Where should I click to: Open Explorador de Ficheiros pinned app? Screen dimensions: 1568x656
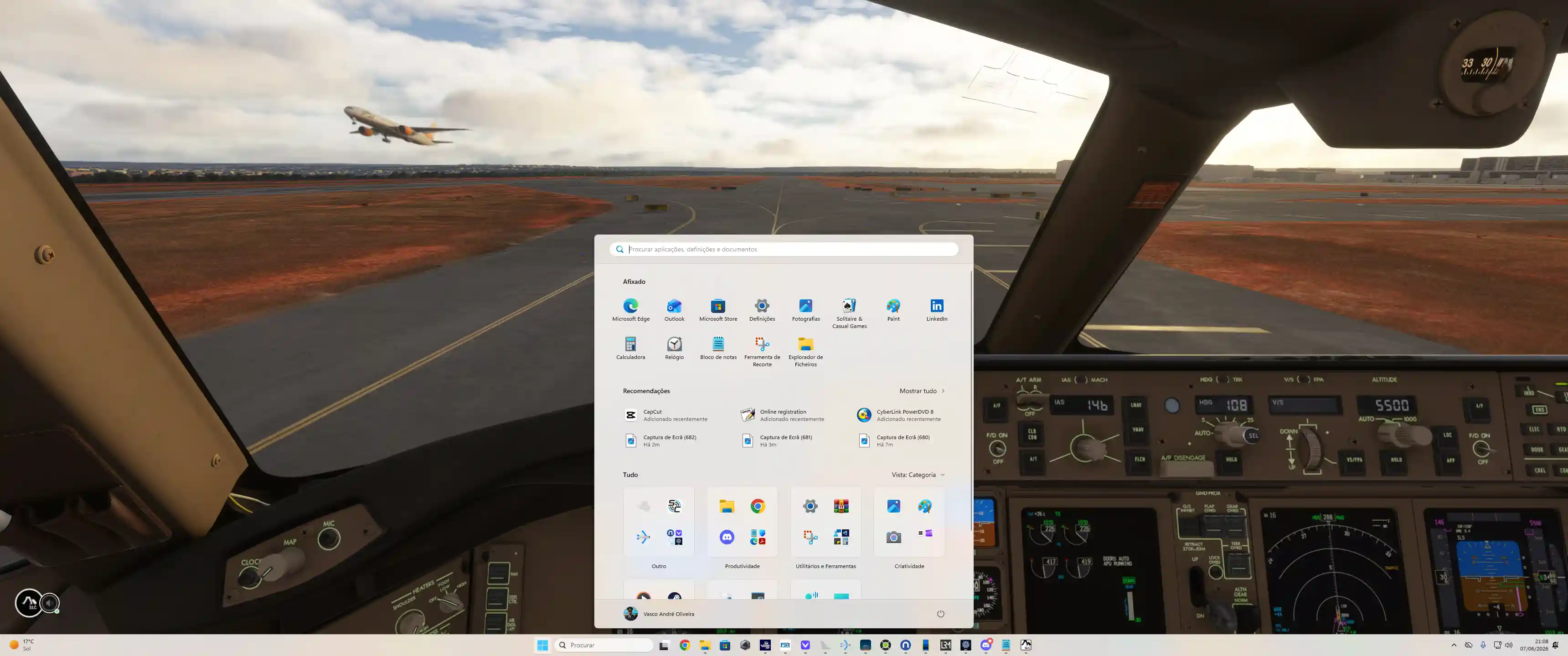click(805, 352)
